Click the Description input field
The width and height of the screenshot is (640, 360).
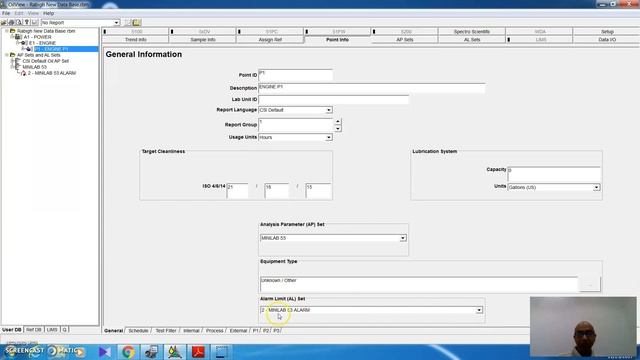[372, 88]
